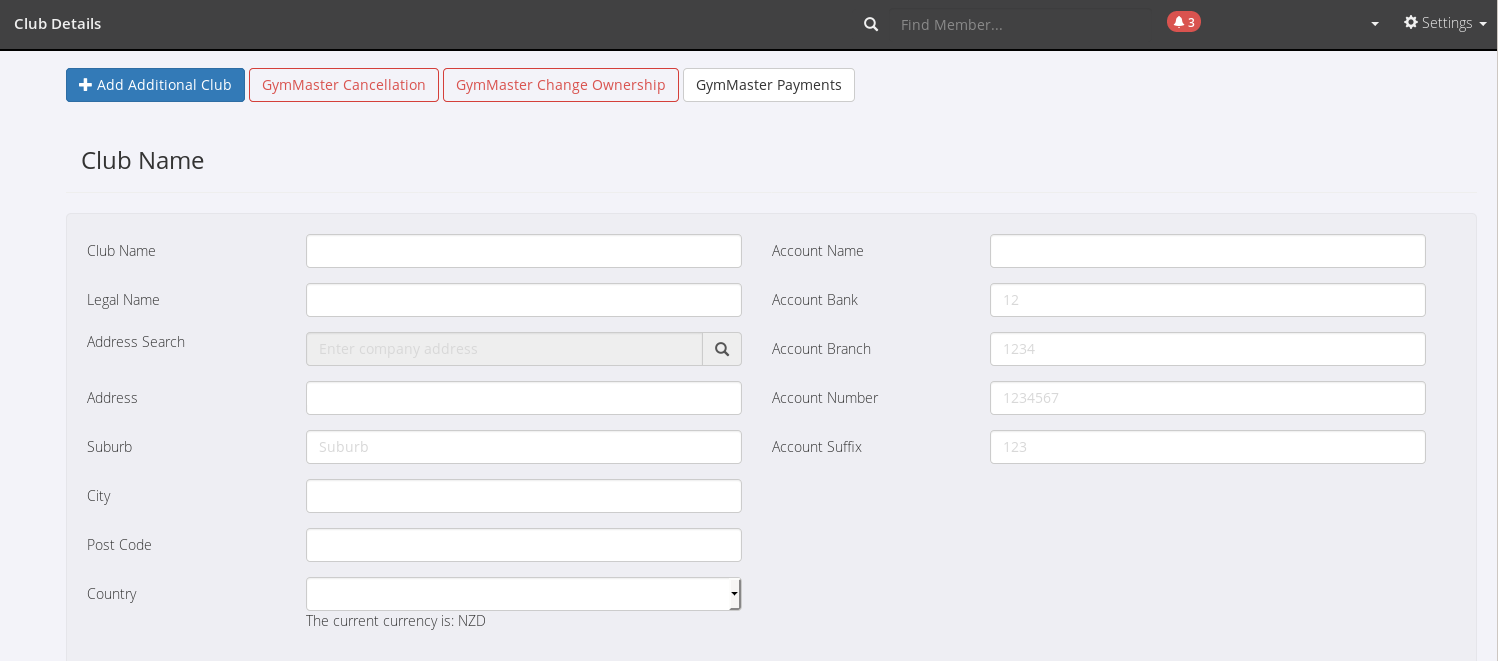
Task: Open the Country dropdown
Action: tap(523, 594)
